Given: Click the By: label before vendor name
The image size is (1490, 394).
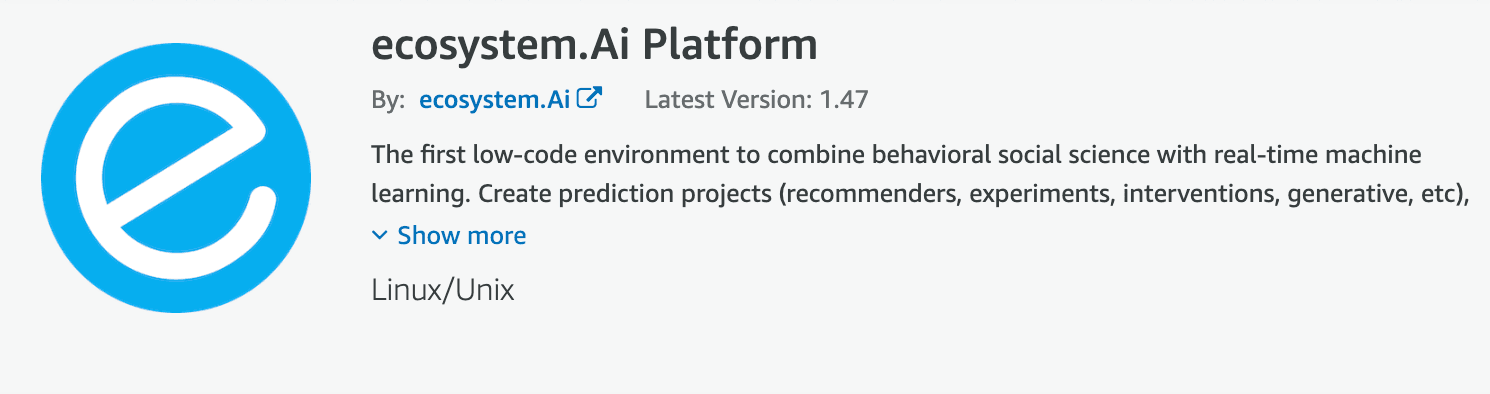Looking at the screenshot, I should (x=388, y=99).
